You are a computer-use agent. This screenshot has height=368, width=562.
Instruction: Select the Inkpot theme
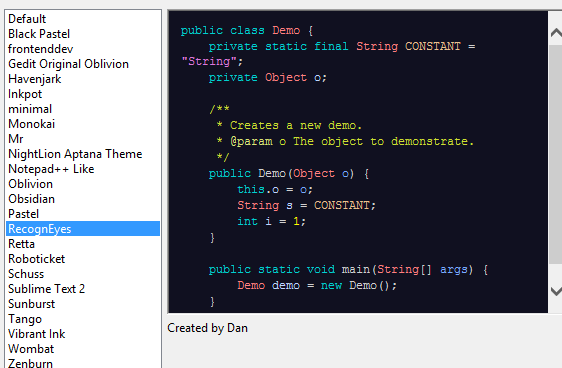[x=83, y=94]
